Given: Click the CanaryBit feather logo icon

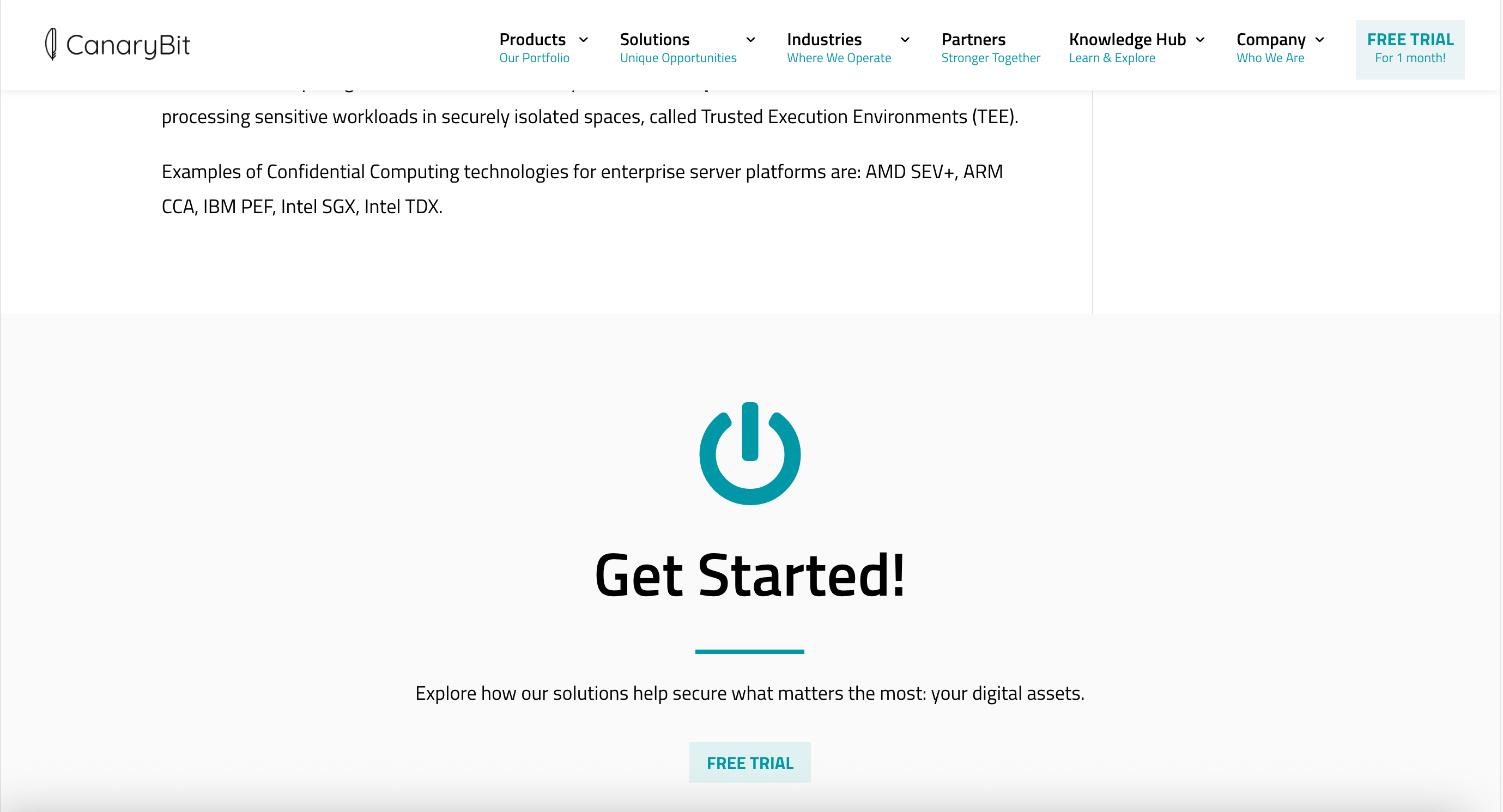Looking at the screenshot, I should (x=51, y=44).
